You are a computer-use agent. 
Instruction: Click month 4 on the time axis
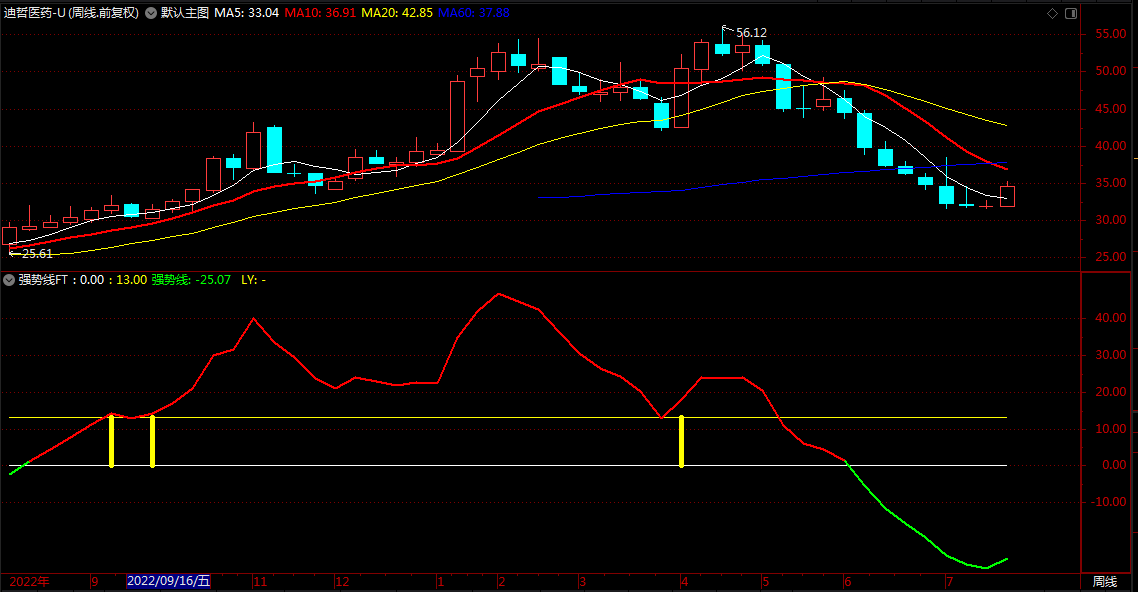[x=684, y=582]
